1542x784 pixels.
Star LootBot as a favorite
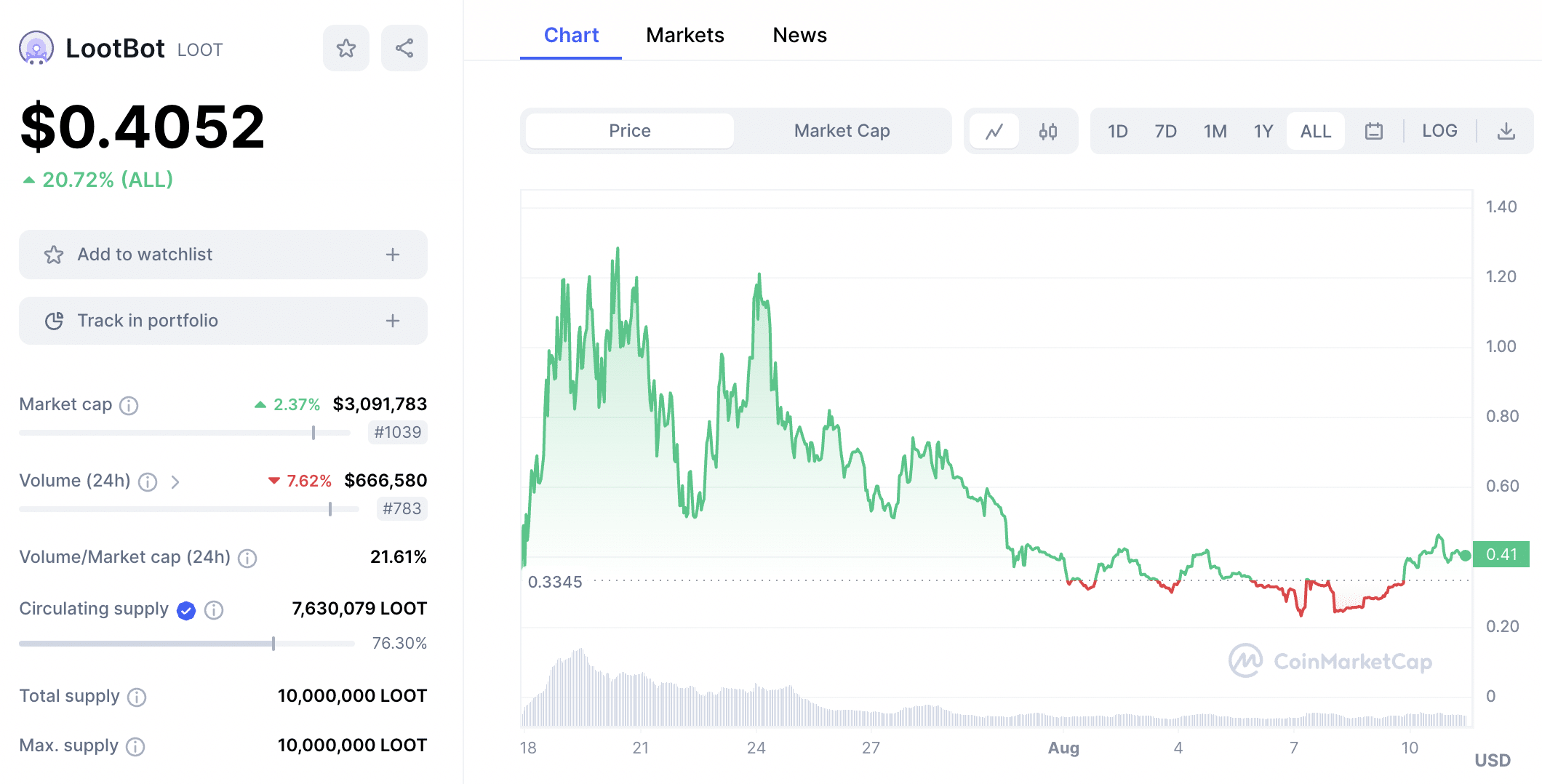[346, 48]
